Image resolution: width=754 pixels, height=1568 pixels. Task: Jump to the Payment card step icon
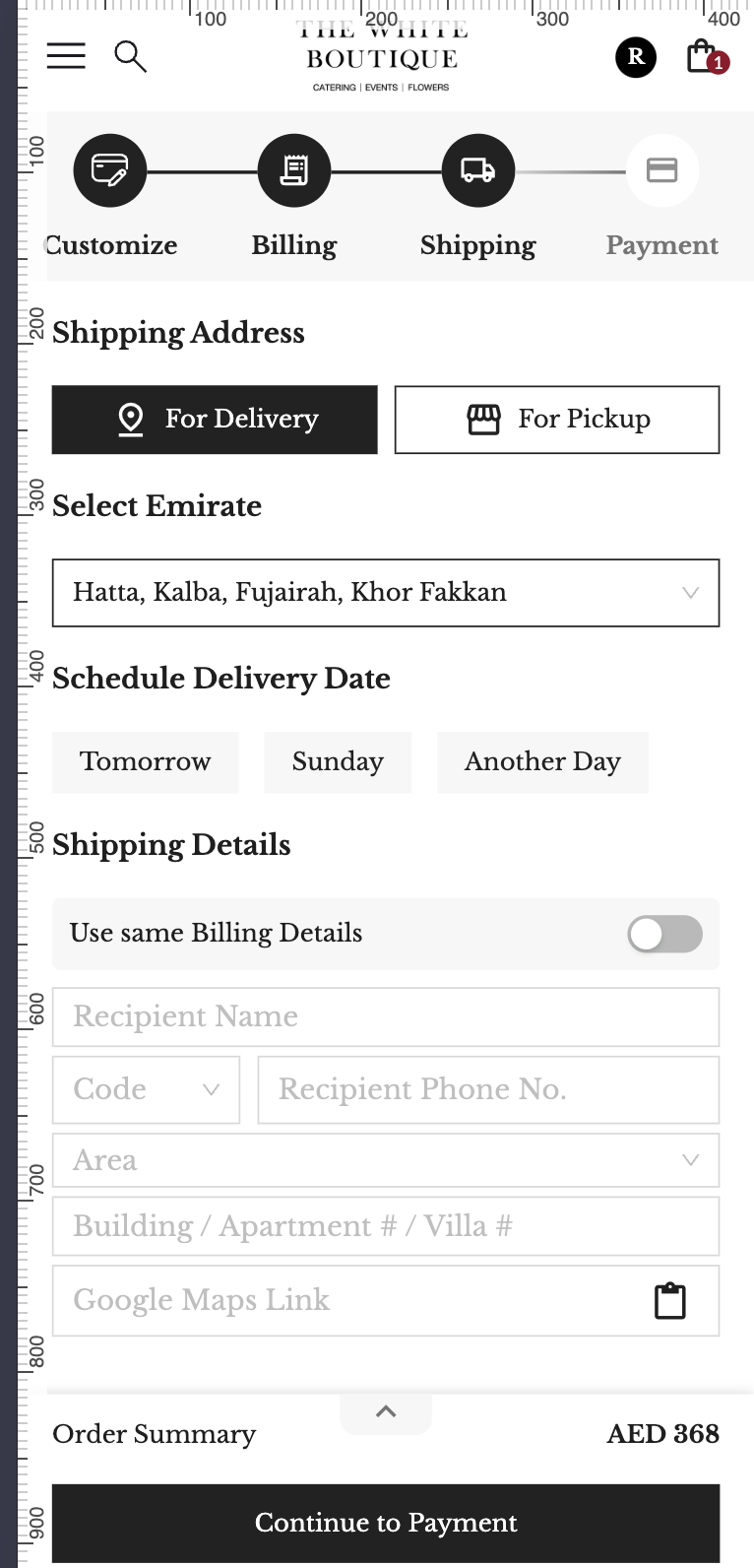coord(662,170)
